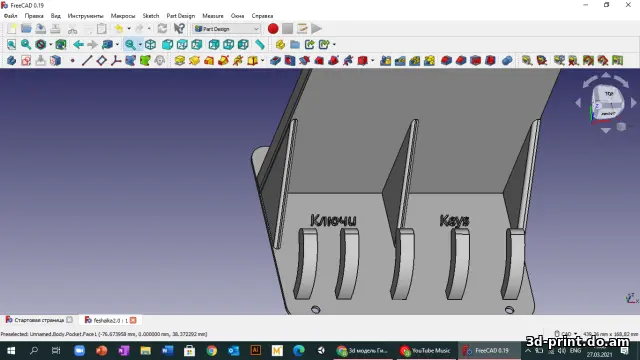
Task: Click the Create Sketch icon
Action: [x=26, y=61]
